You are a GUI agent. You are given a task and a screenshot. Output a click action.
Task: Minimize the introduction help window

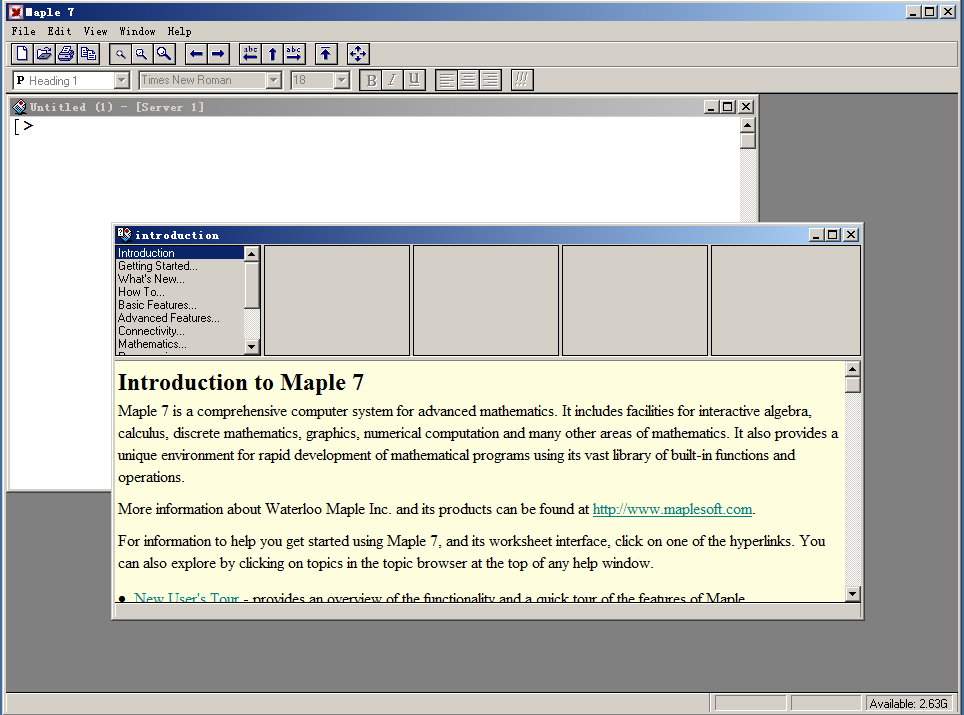pos(817,235)
